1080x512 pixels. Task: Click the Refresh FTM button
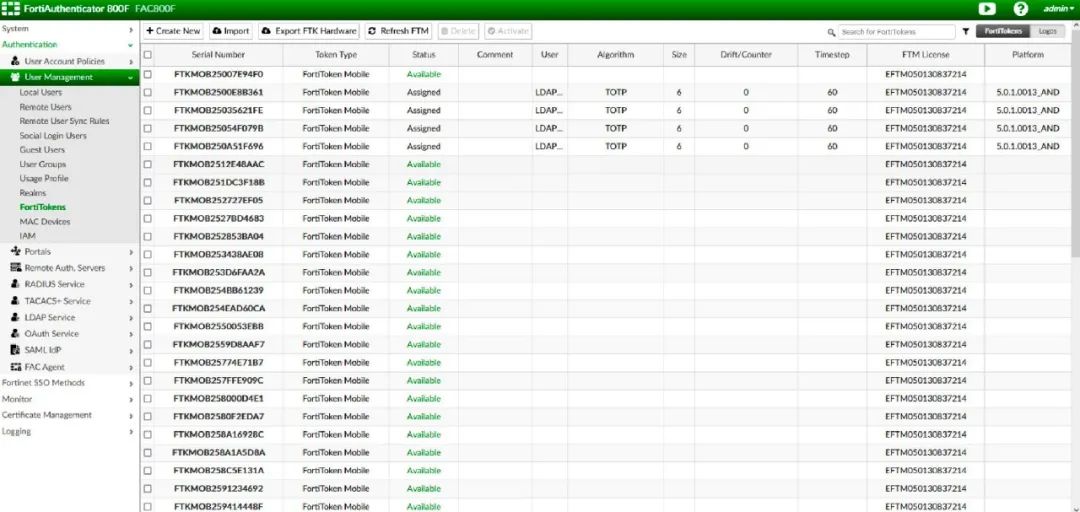399,31
